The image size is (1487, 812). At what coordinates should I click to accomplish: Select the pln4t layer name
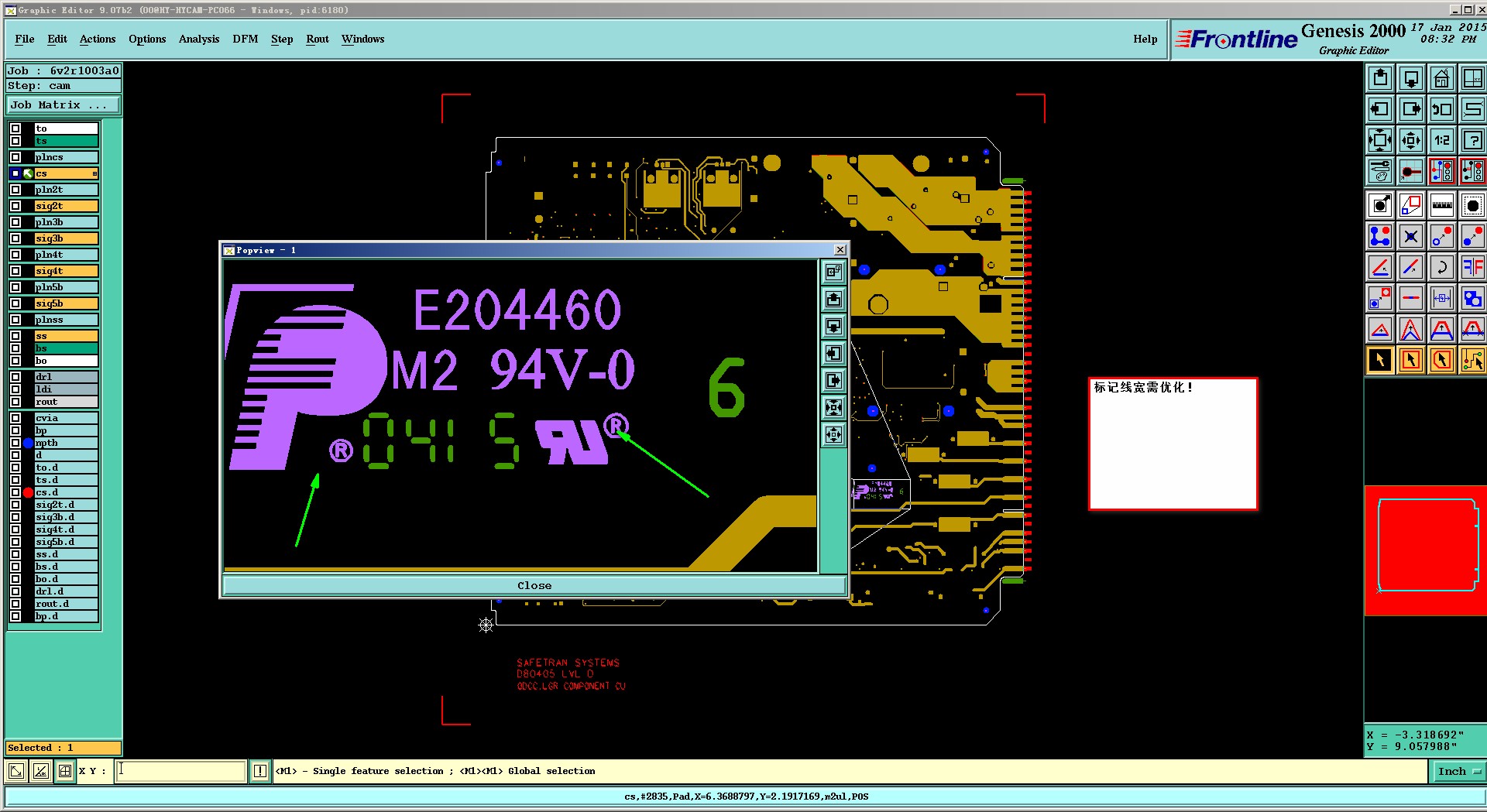pyautogui.click(x=66, y=255)
